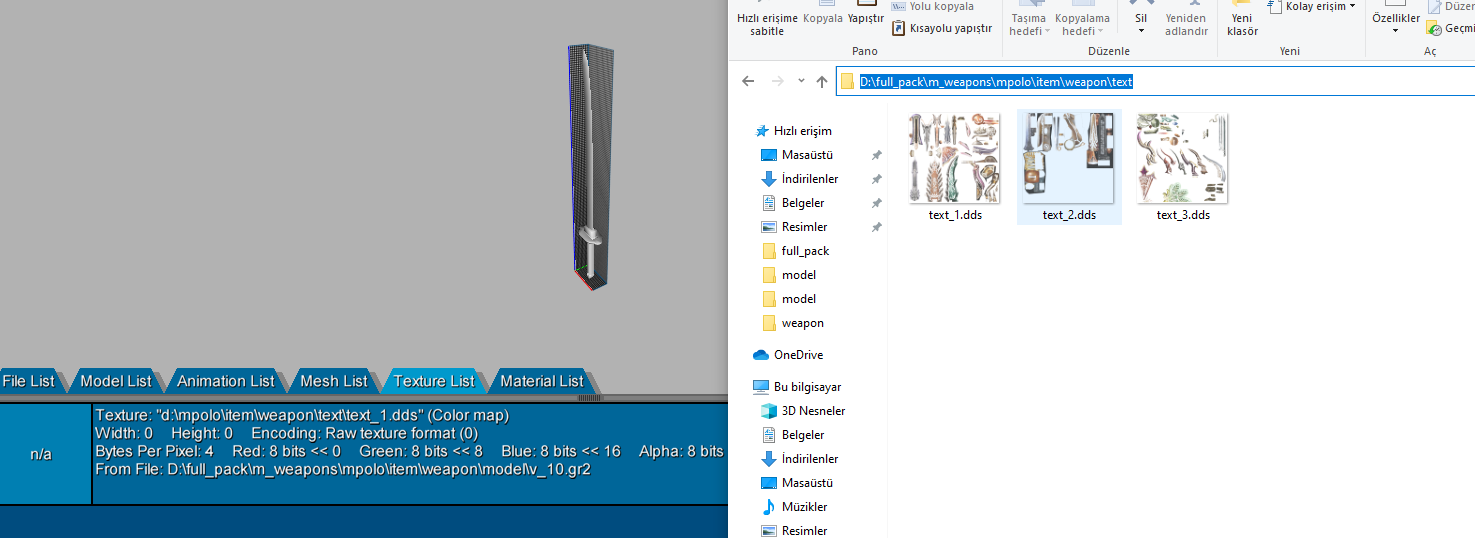Click the text_3.dds file name
This screenshot has height=538, width=1475.
[1183, 215]
